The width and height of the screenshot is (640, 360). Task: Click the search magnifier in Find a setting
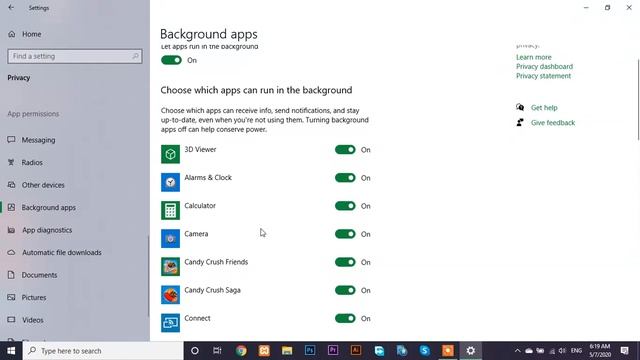click(x=136, y=56)
